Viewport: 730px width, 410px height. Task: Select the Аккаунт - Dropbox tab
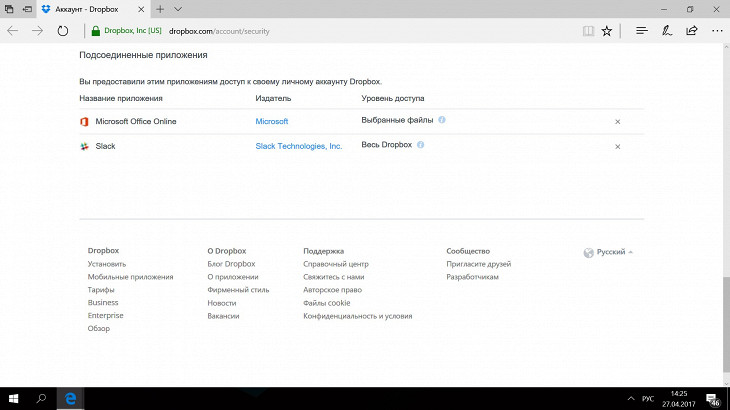pos(85,9)
